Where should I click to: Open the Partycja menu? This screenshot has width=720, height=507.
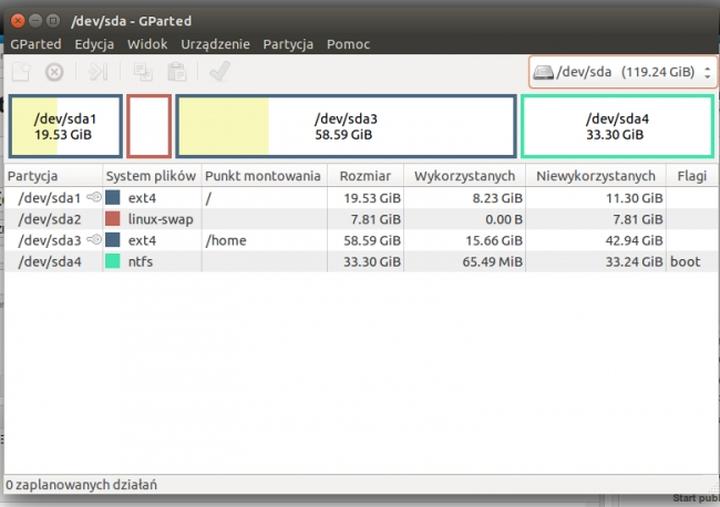point(288,44)
